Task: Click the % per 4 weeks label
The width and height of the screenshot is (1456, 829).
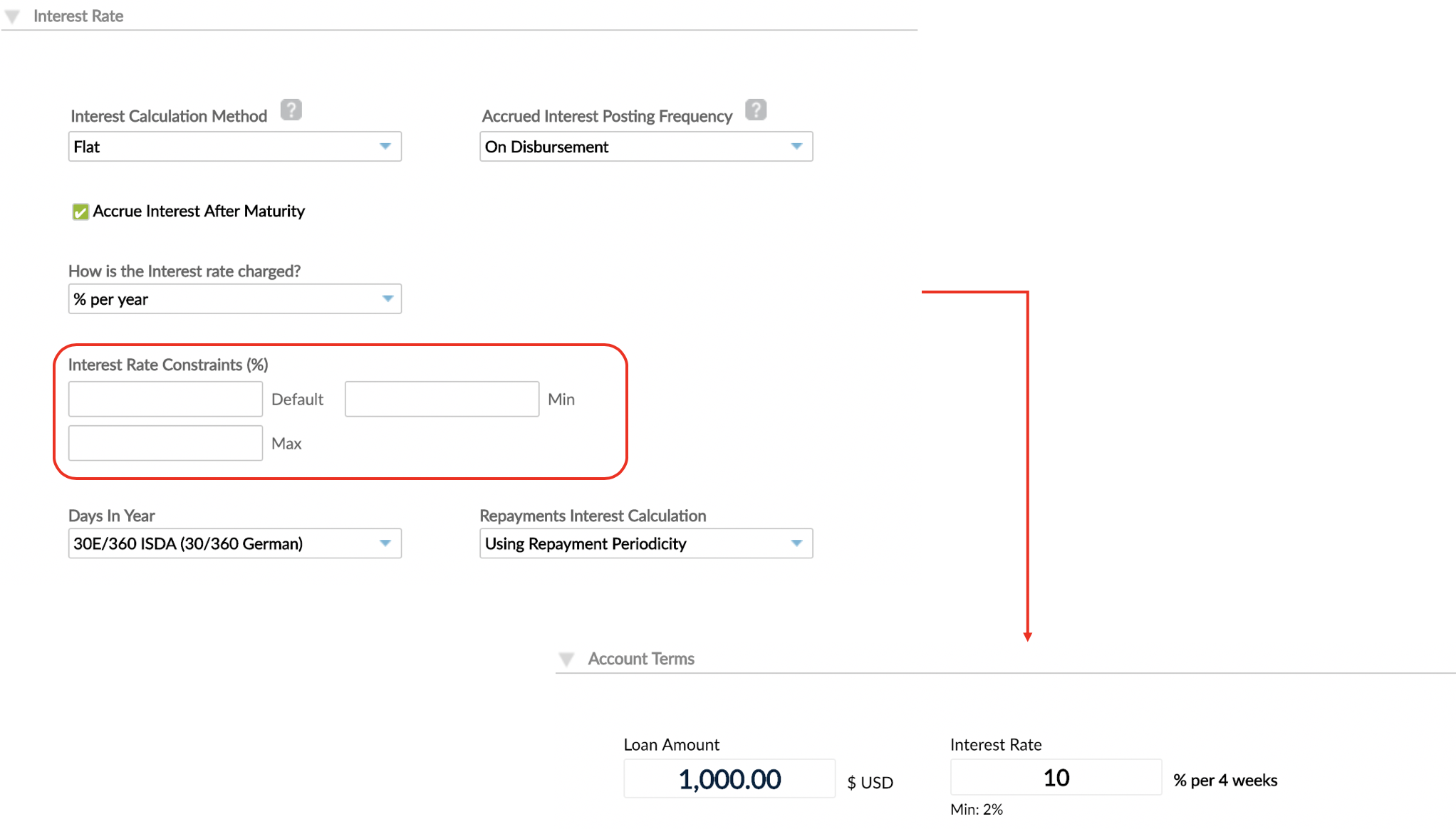Action: click(x=1224, y=780)
